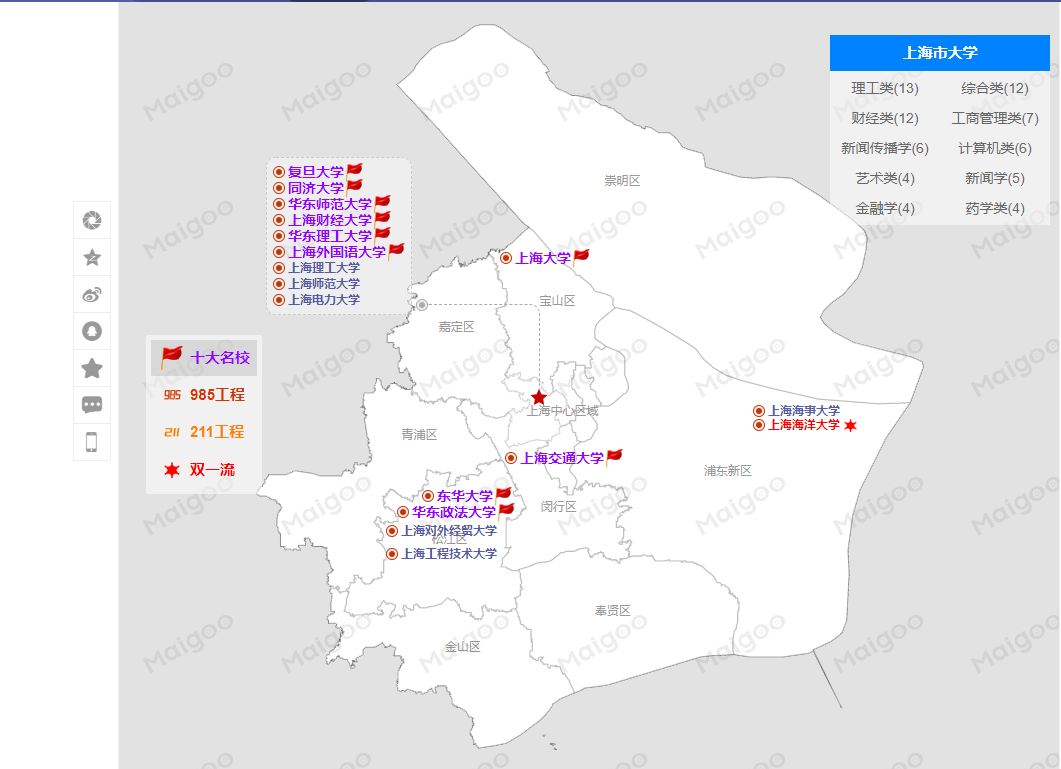Viewport: 1061px width, 769px height.
Task: Open the 药学类(4) category
Action: (995, 208)
